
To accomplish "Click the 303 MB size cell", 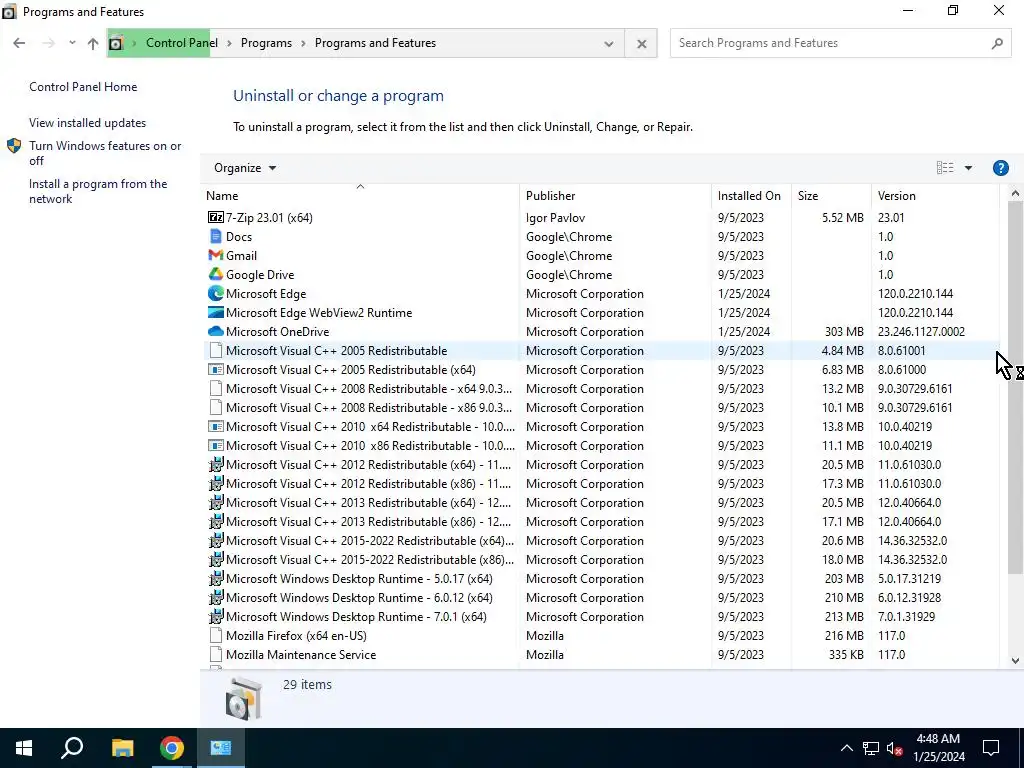I will click(x=844, y=332).
